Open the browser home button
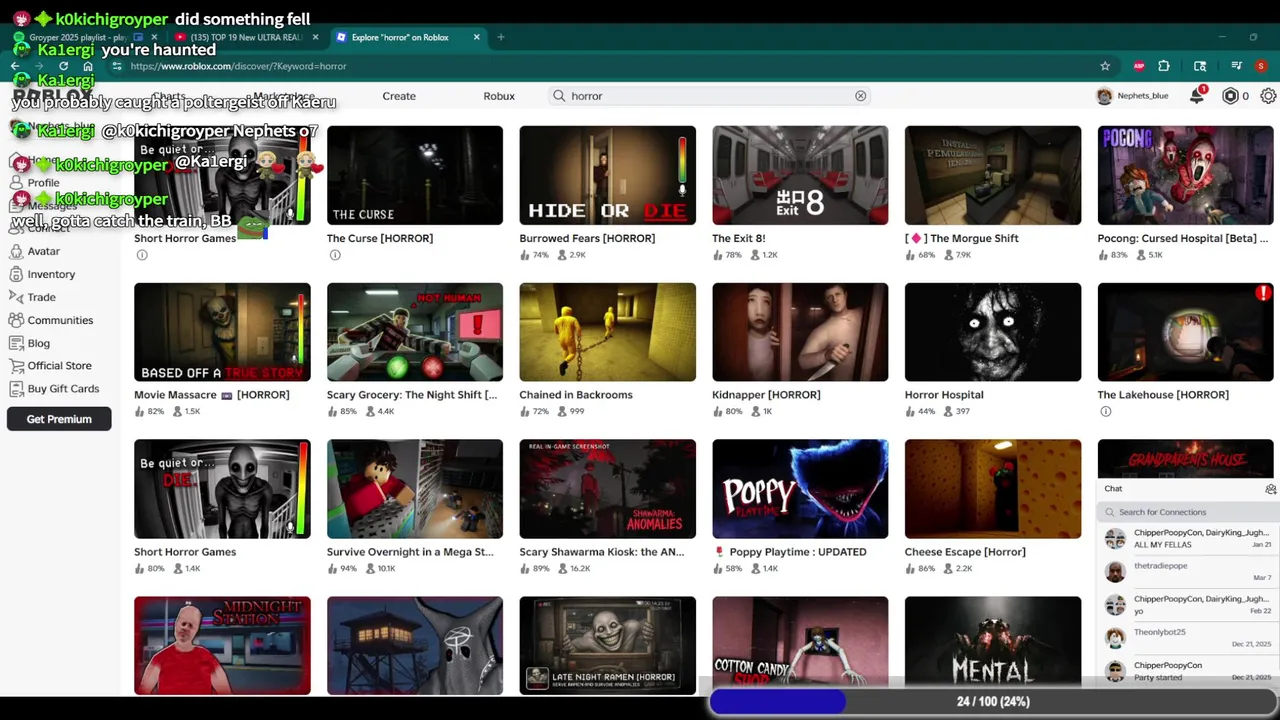This screenshot has height=720, width=1280. point(88,66)
